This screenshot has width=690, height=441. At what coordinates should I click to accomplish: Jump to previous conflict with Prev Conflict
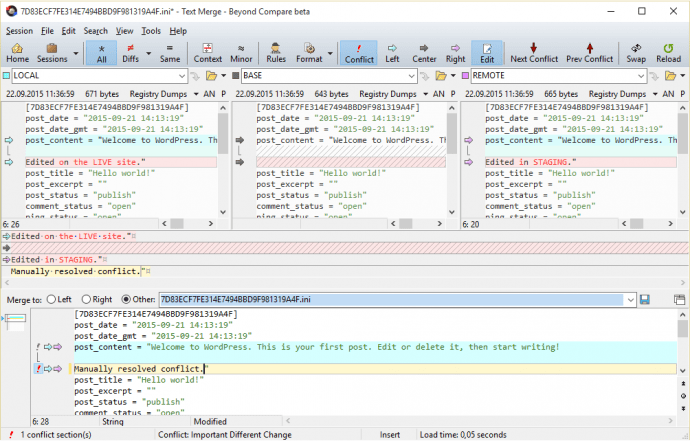point(589,53)
